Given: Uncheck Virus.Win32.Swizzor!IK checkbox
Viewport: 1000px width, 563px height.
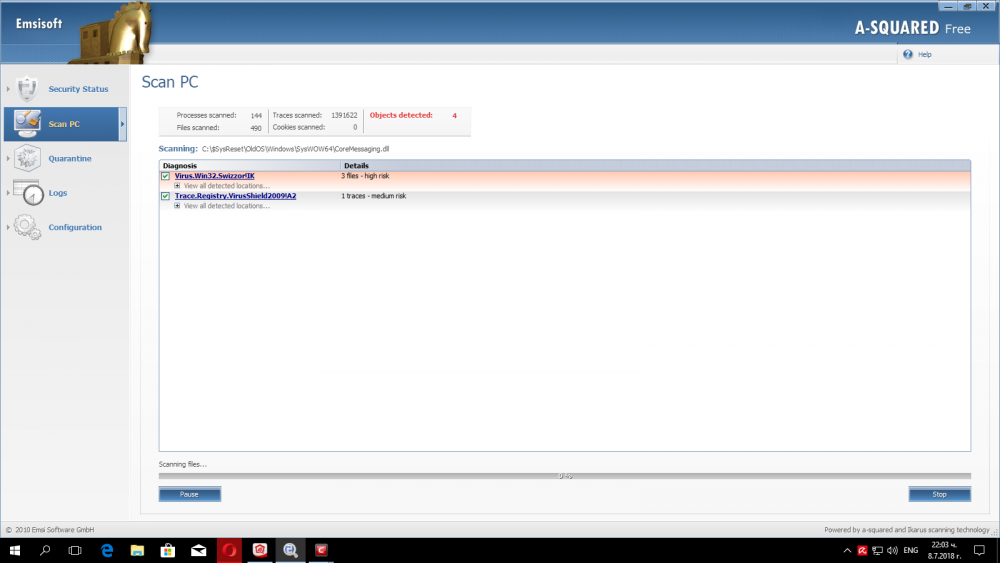Looking at the screenshot, I should click(x=165, y=176).
